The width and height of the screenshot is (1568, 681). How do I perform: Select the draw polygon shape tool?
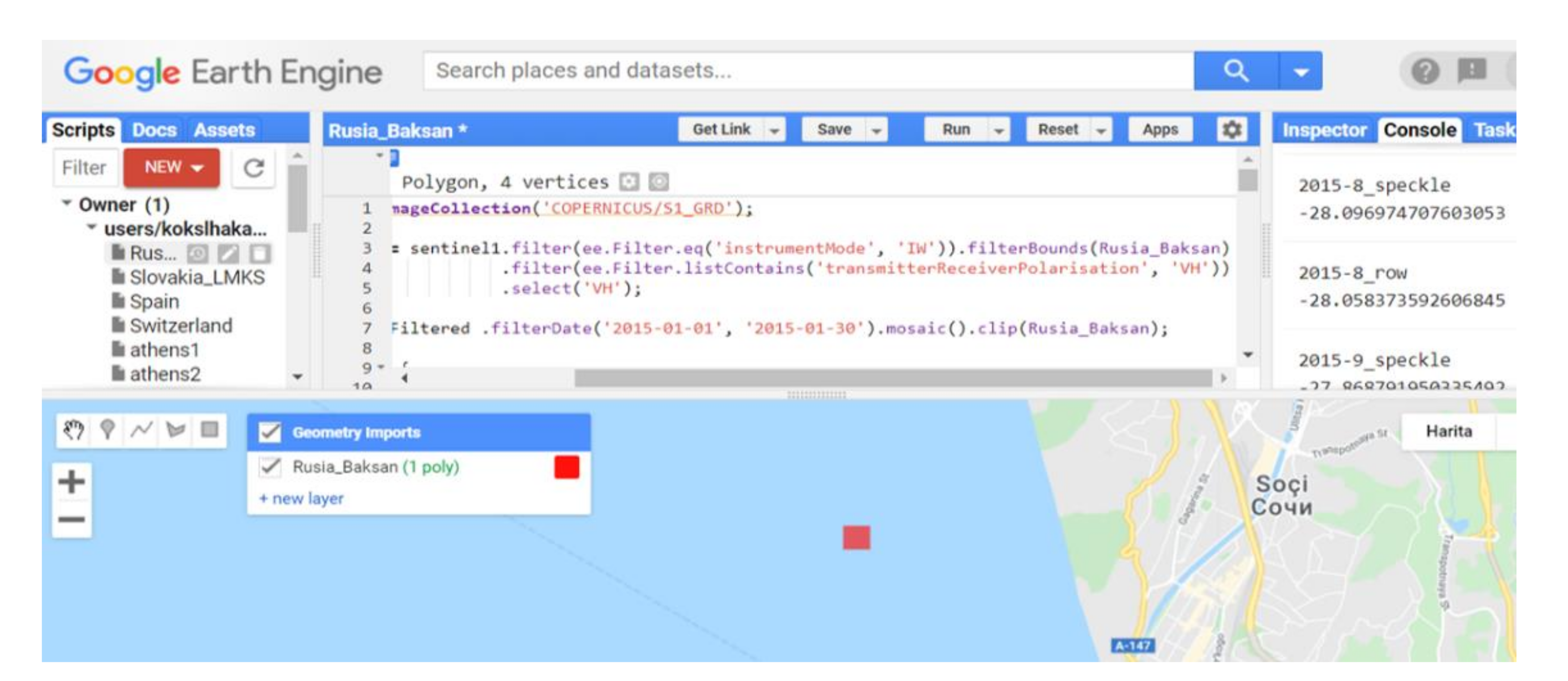176,430
